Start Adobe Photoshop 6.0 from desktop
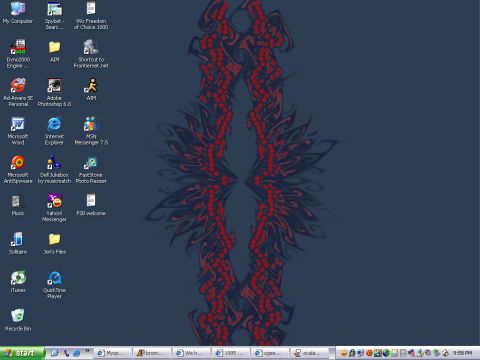Screen dimensions: 480x360 click(54, 92)
